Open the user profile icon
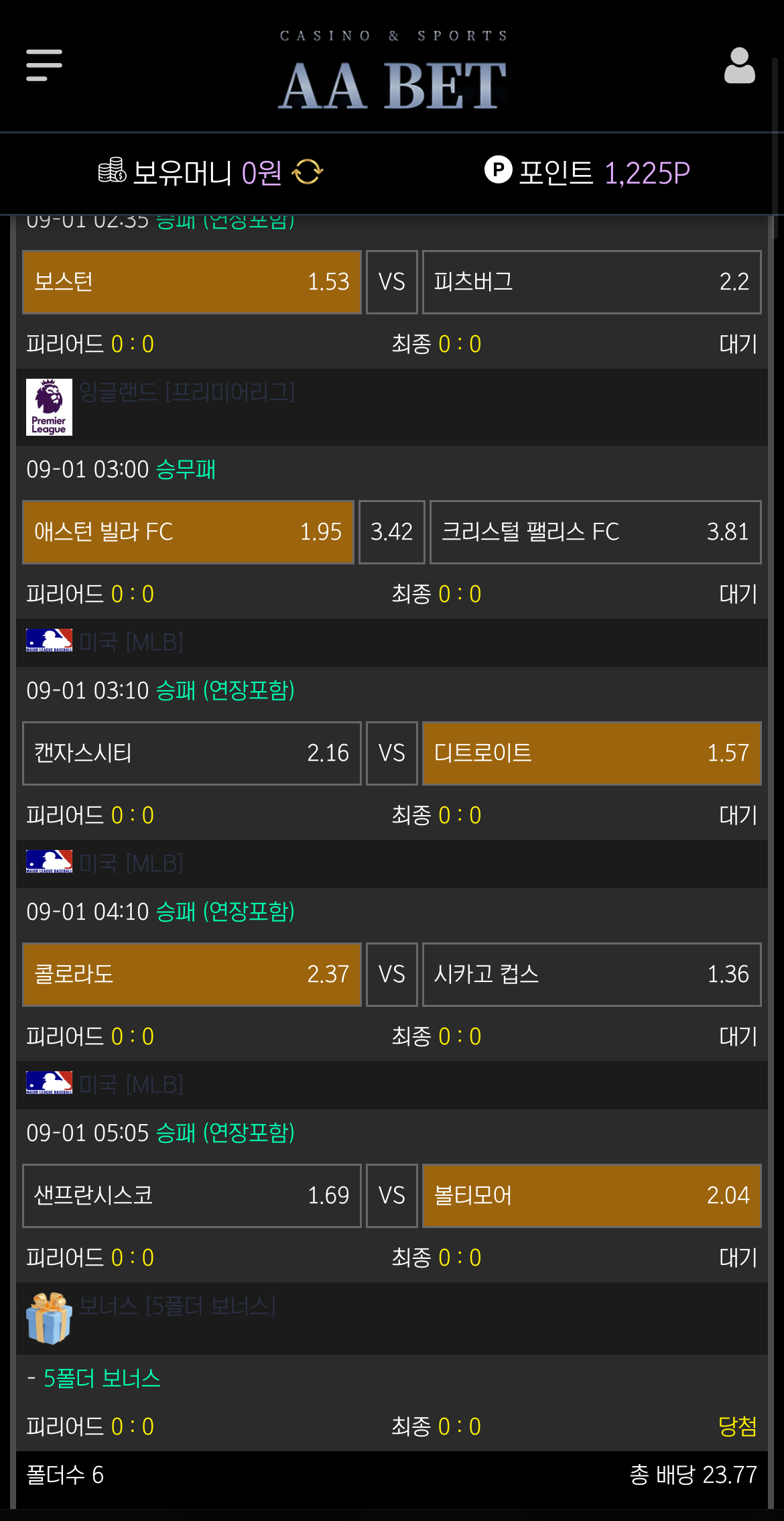This screenshot has height=1521, width=784. click(739, 65)
